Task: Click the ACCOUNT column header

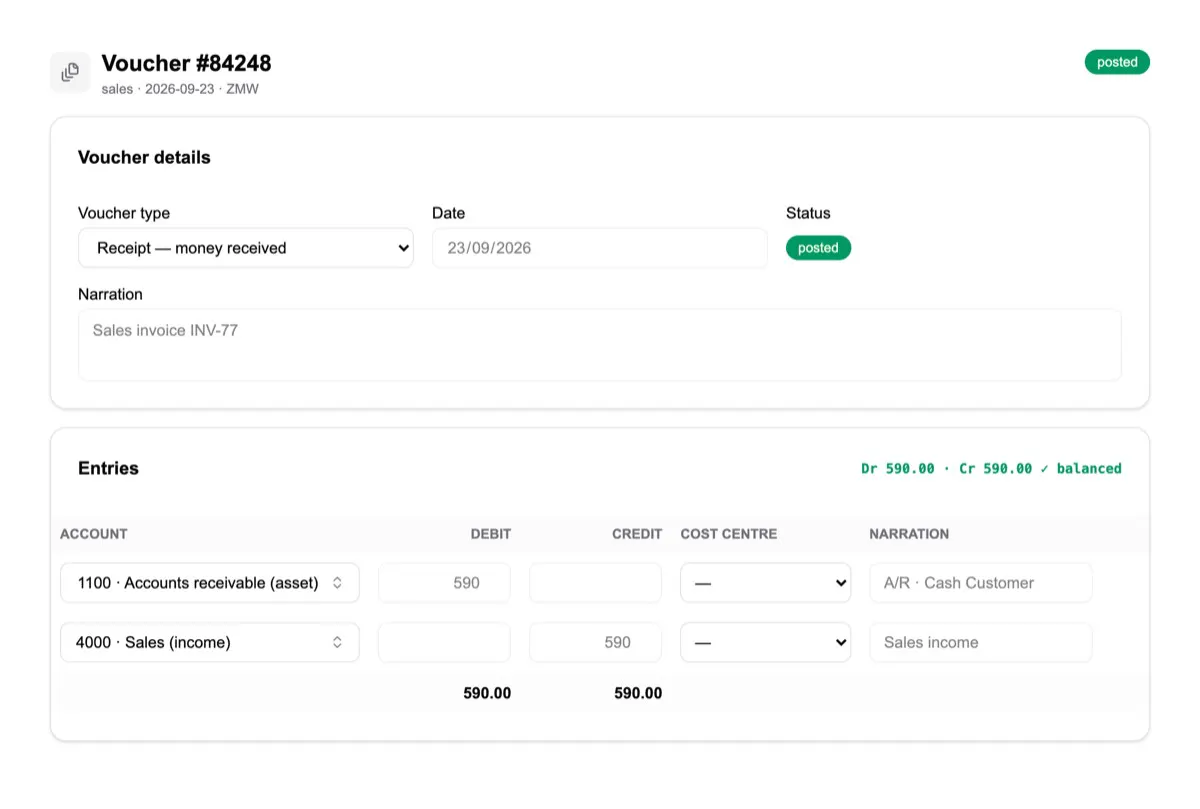Action: tap(94, 534)
